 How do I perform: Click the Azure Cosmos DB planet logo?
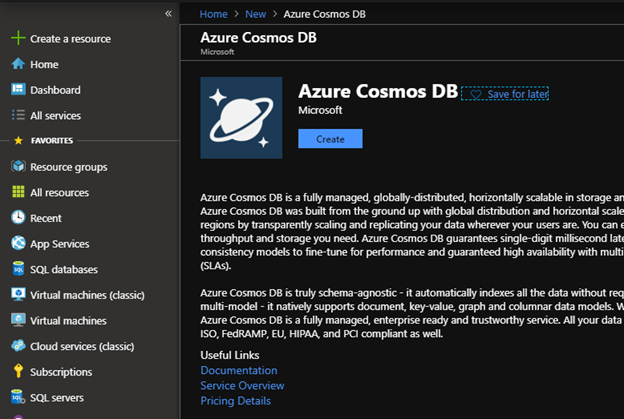(241, 118)
